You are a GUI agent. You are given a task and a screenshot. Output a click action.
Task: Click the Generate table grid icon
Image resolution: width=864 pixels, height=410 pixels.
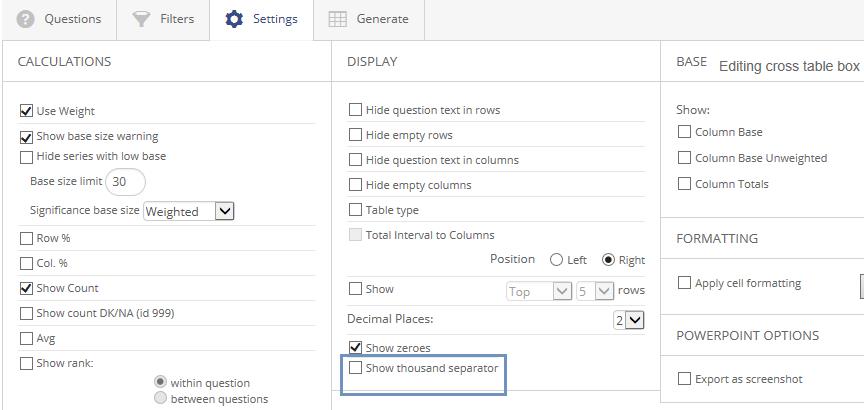338,19
